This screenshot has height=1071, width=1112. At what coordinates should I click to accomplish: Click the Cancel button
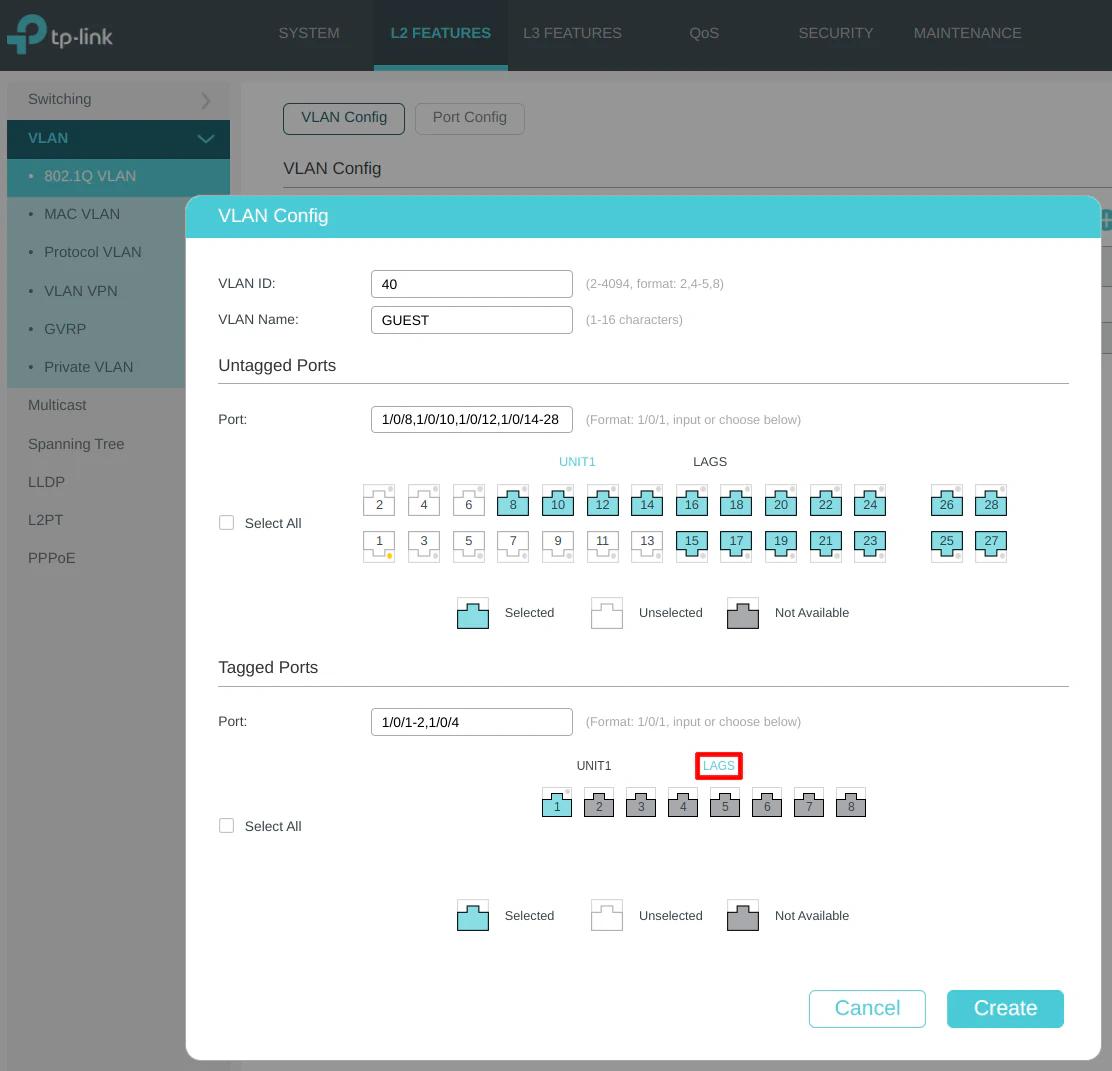click(x=867, y=1009)
